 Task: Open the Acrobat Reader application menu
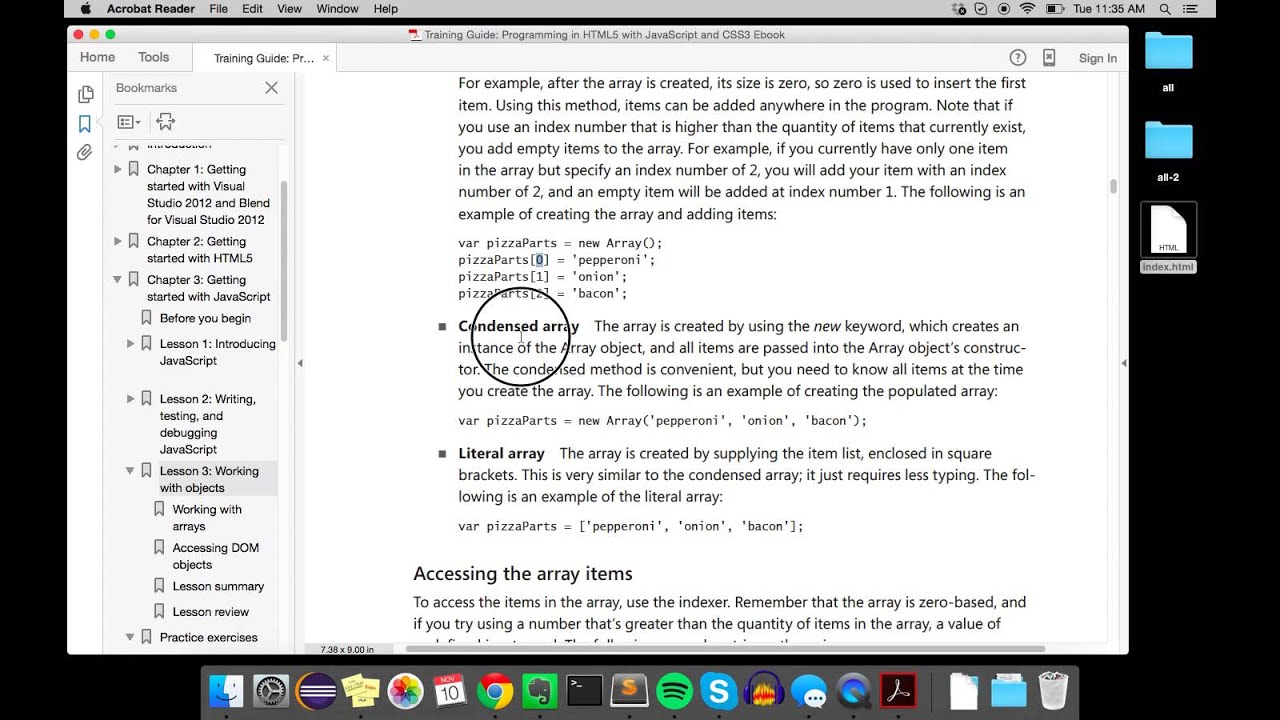pos(152,9)
